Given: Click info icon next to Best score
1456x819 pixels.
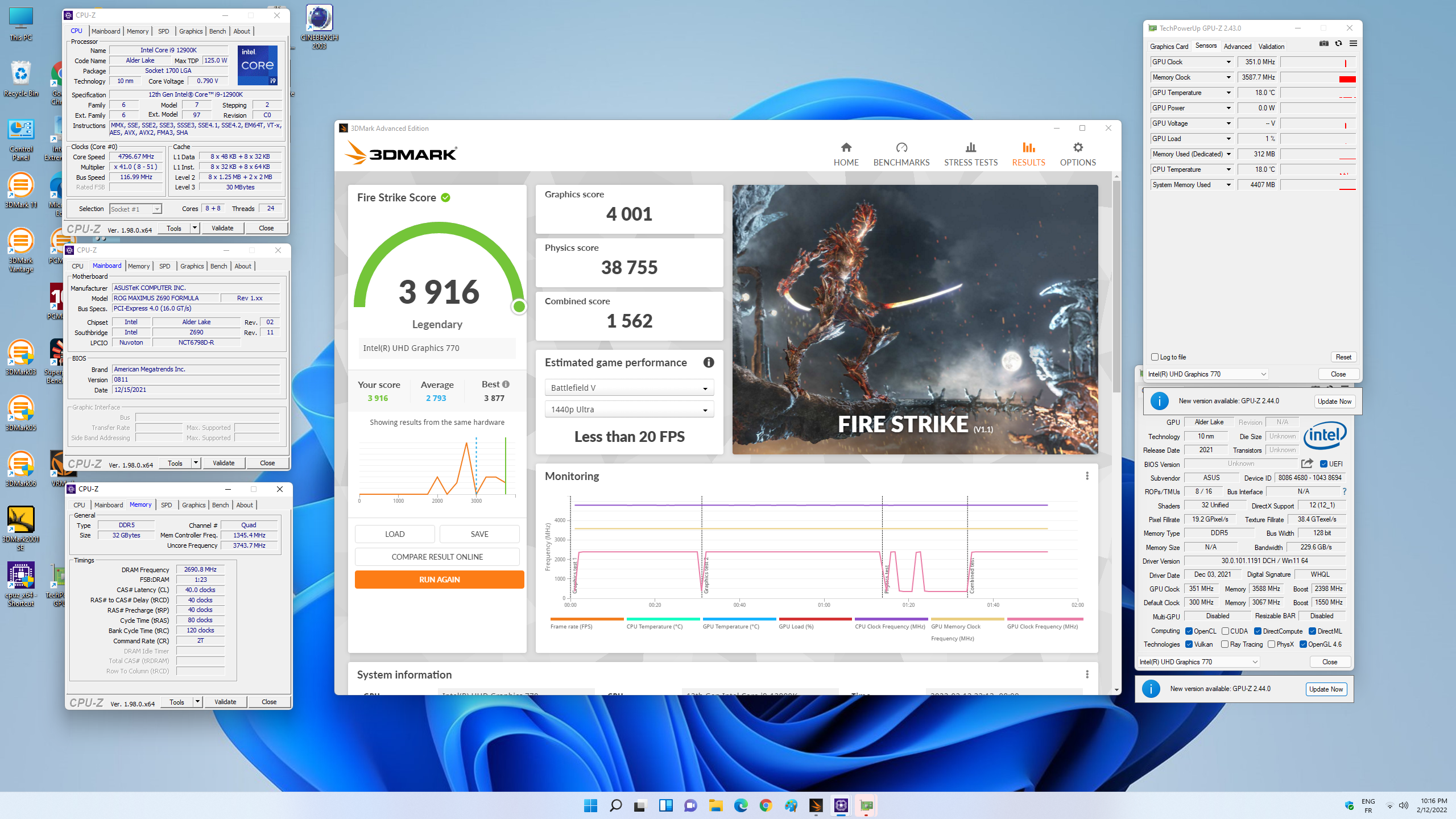Looking at the screenshot, I should (x=506, y=384).
